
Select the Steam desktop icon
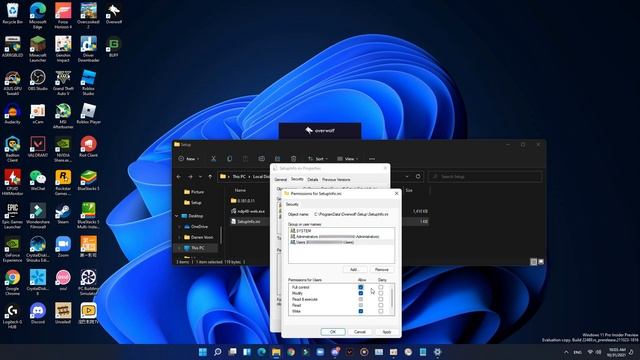pyautogui.click(x=63, y=213)
